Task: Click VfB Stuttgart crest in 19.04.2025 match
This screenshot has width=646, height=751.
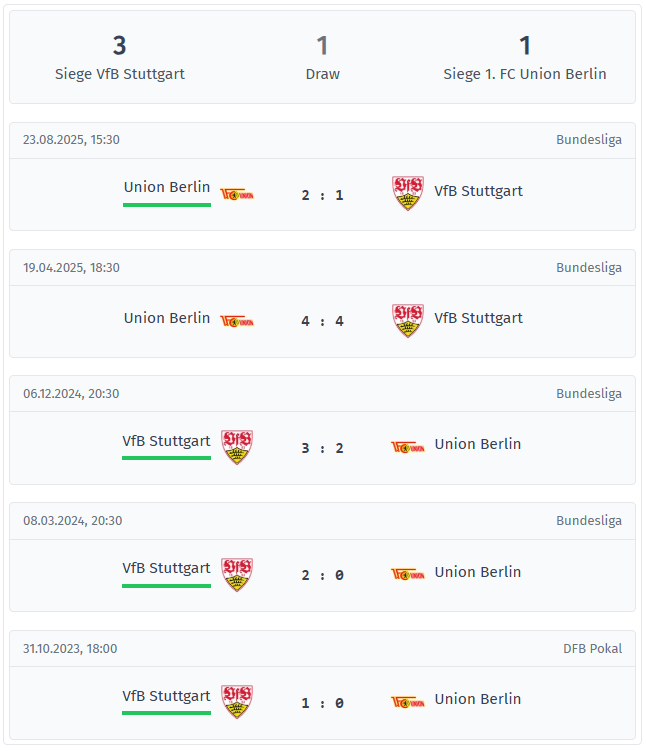Action: [x=407, y=320]
